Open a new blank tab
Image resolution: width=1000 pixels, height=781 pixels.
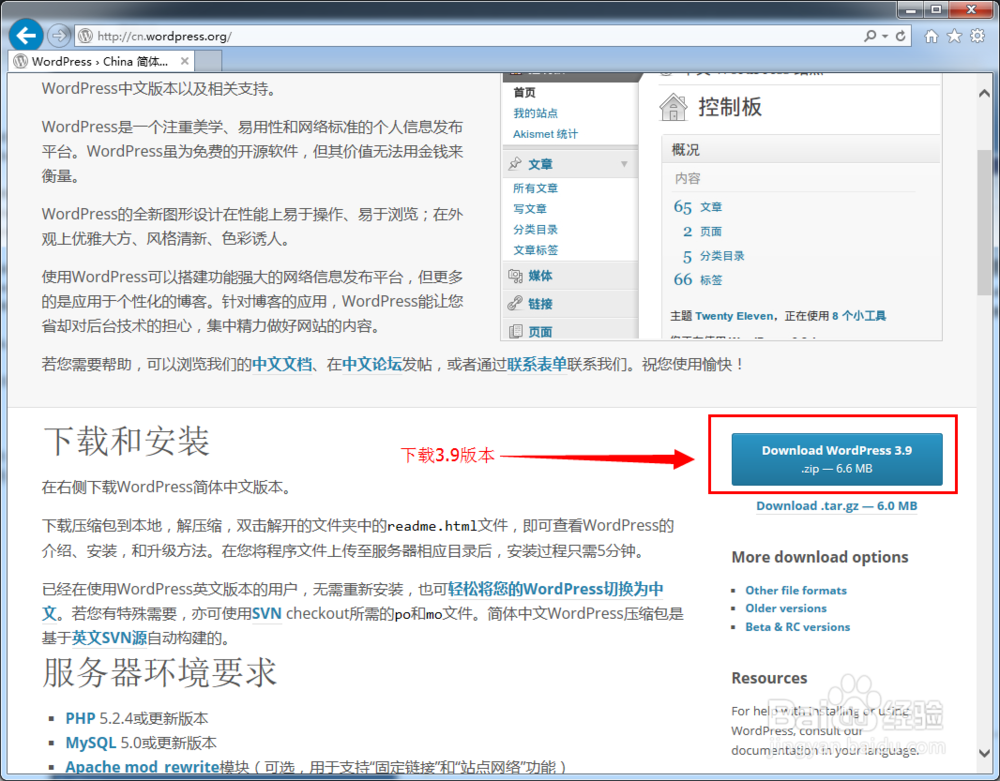coord(208,61)
